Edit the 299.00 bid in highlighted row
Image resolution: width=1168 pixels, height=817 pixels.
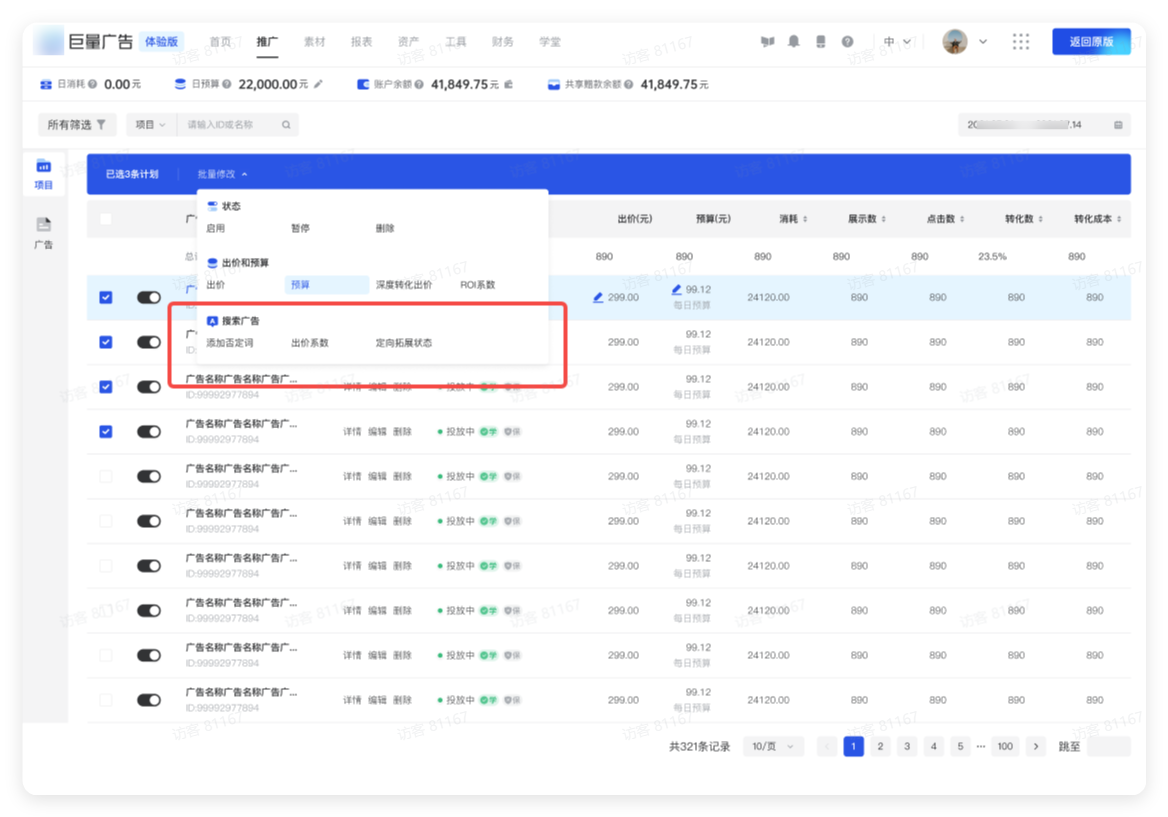[x=597, y=297]
